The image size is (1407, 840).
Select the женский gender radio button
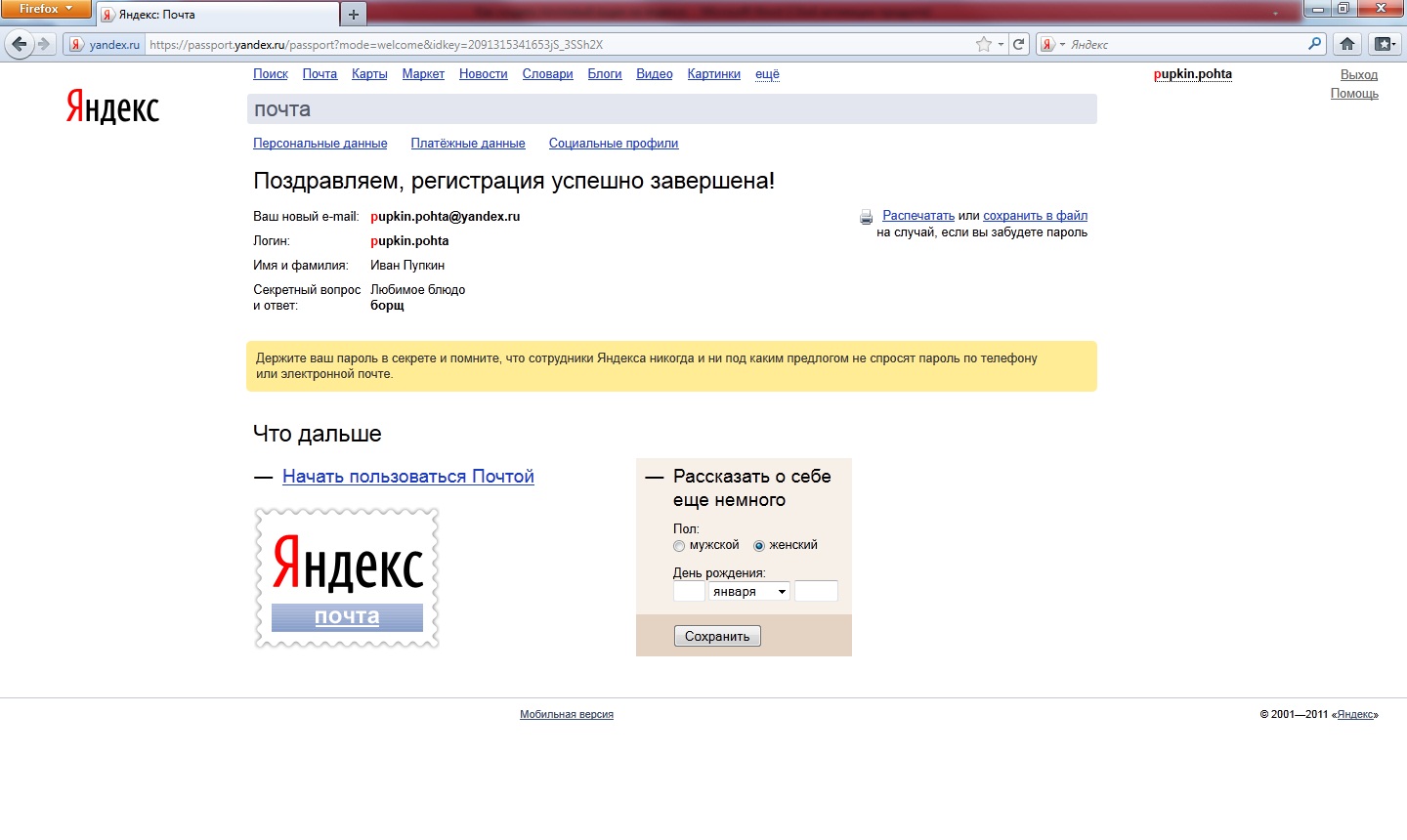click(759, 546)
